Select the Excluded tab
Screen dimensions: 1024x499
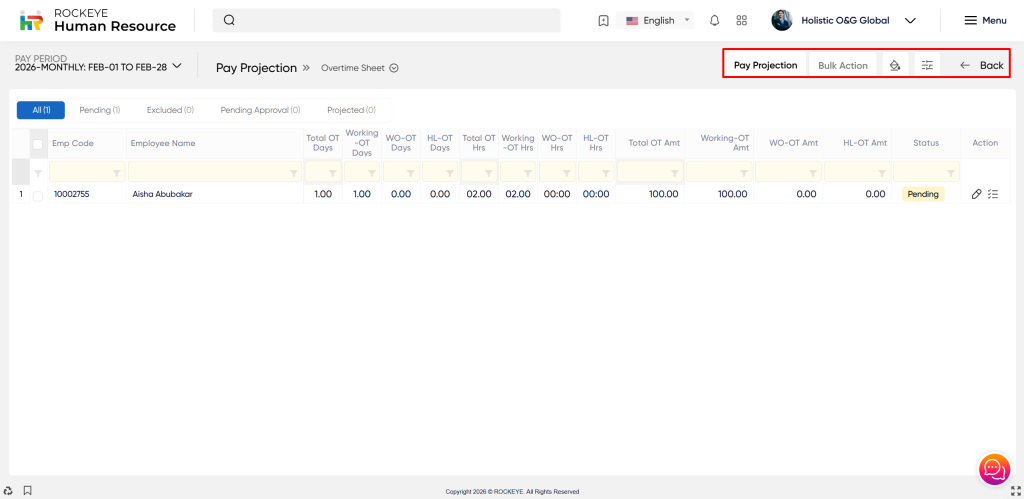click(x=170, y=110)
